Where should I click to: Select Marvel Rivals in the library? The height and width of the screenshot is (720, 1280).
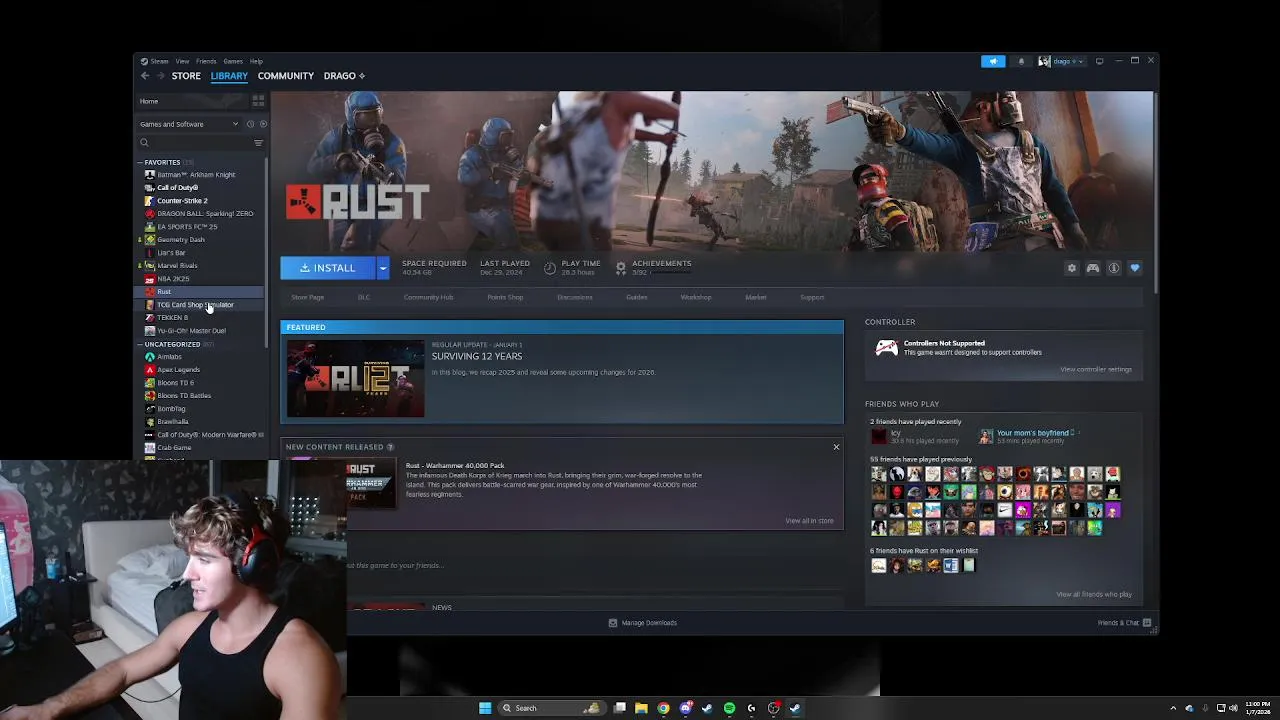click(177, 266)
